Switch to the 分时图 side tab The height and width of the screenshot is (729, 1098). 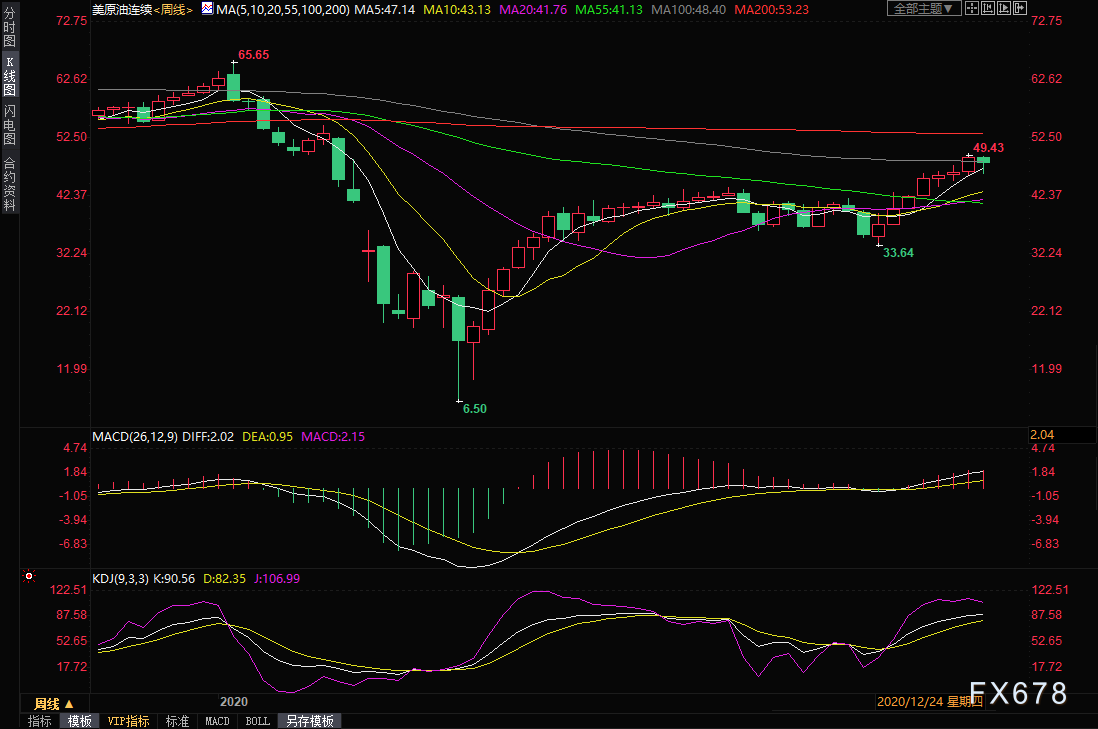tap(9, 27)
